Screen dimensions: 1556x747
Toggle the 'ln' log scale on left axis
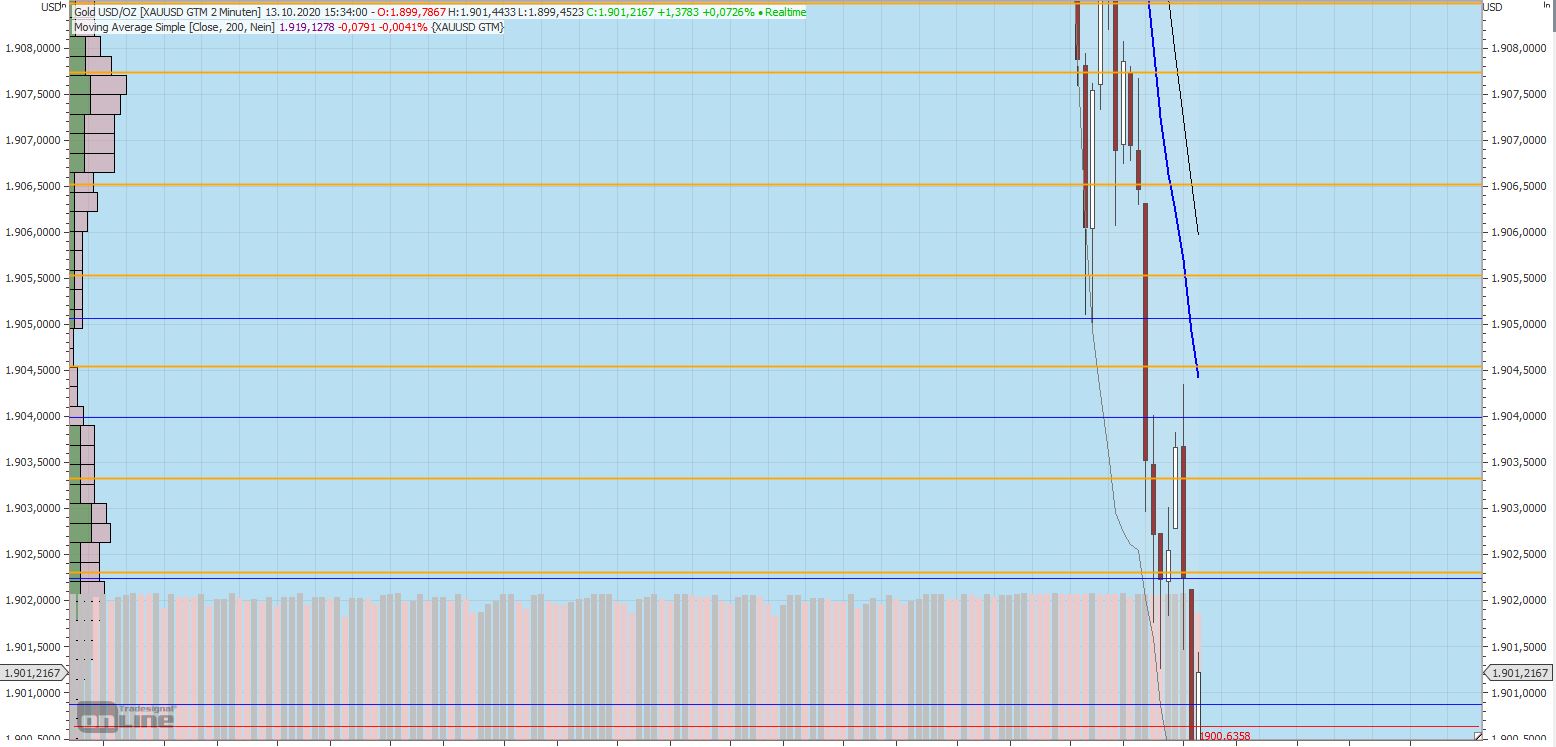tap(63, 5)
